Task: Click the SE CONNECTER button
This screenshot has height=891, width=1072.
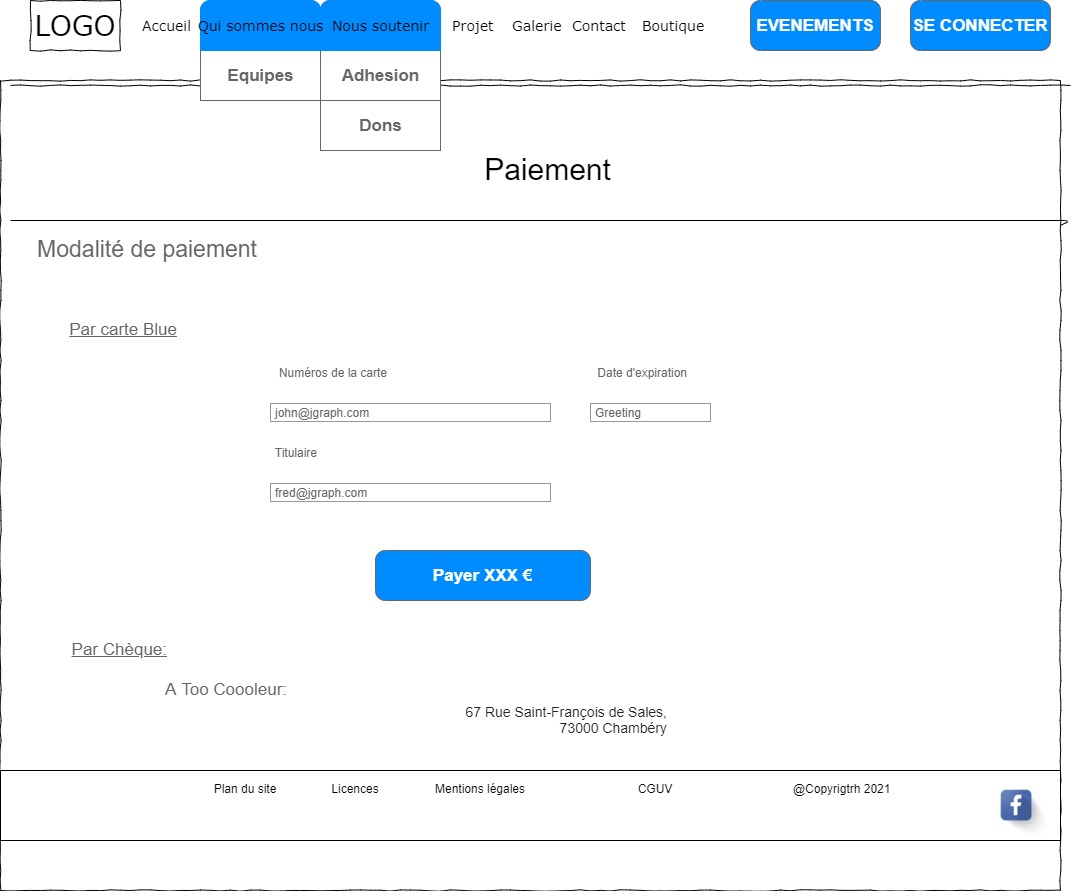Action: [x=979, y=26]
